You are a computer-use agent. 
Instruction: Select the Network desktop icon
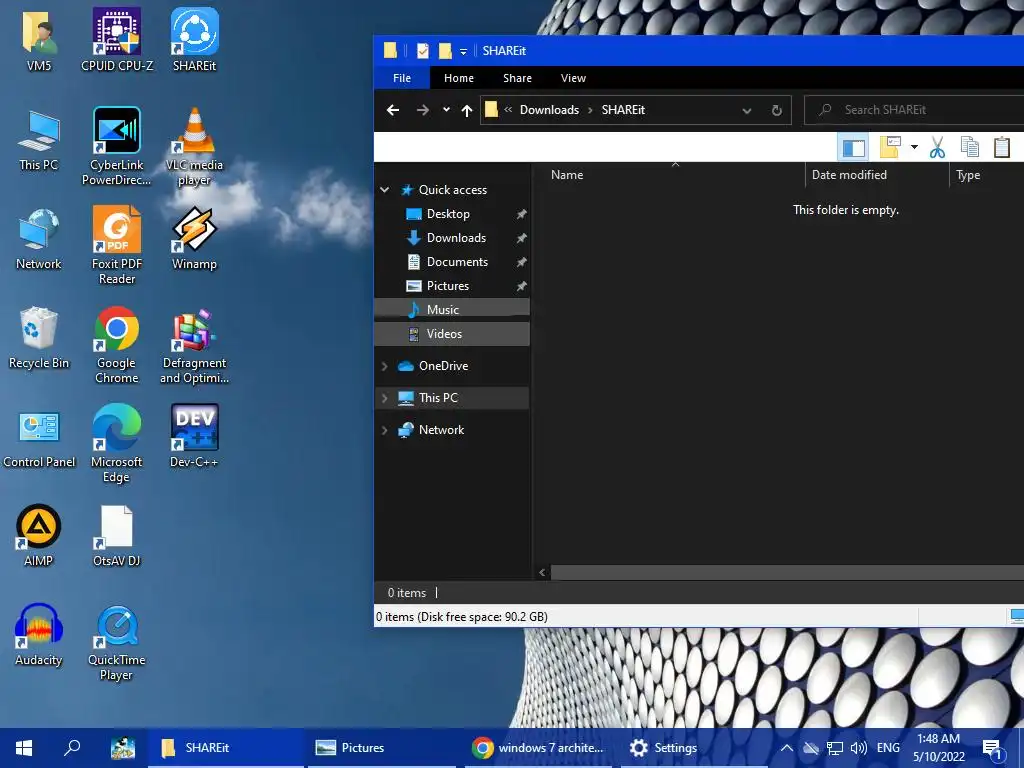[x=39, y=239]
